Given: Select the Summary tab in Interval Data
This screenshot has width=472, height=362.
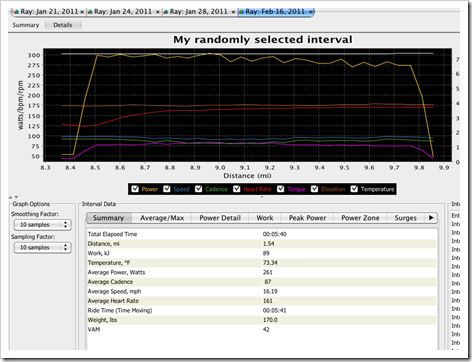Looking at the screenshot, I should click(109, 218).
